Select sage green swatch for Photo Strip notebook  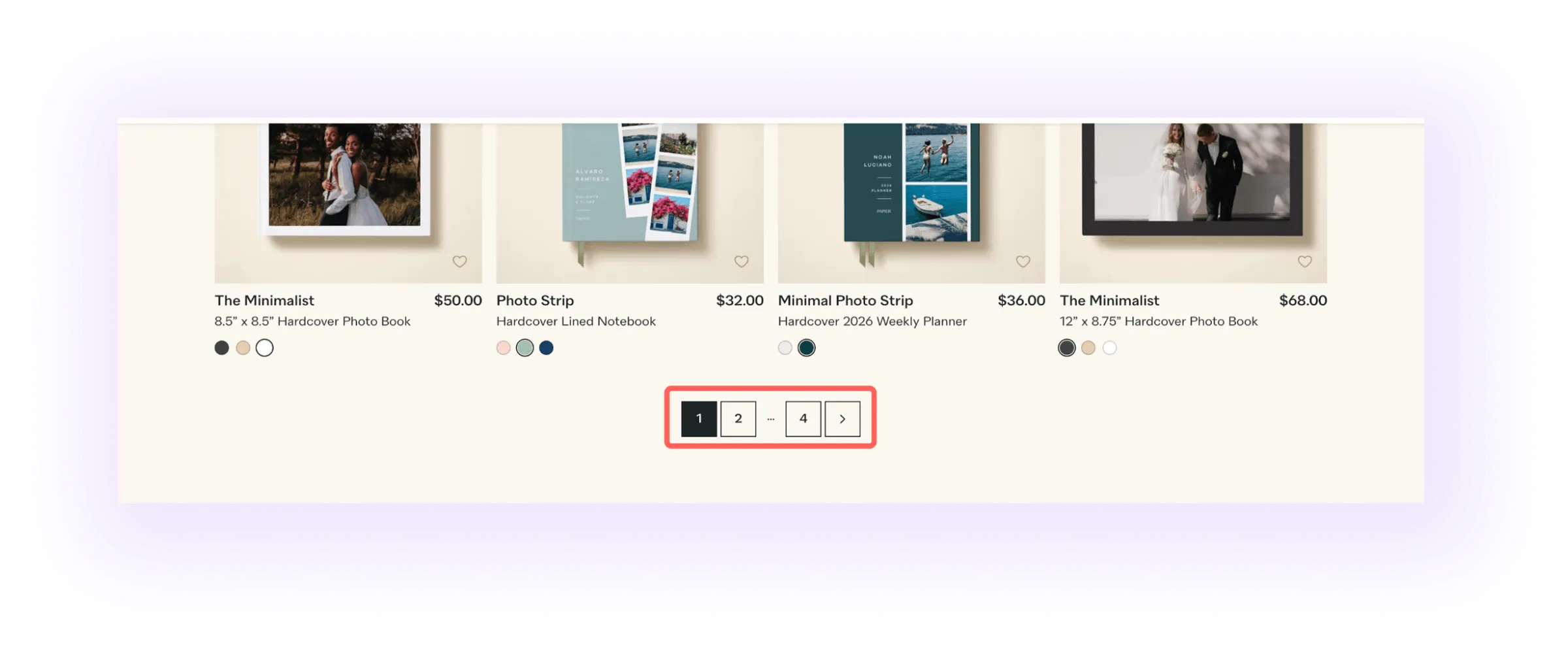525,348
